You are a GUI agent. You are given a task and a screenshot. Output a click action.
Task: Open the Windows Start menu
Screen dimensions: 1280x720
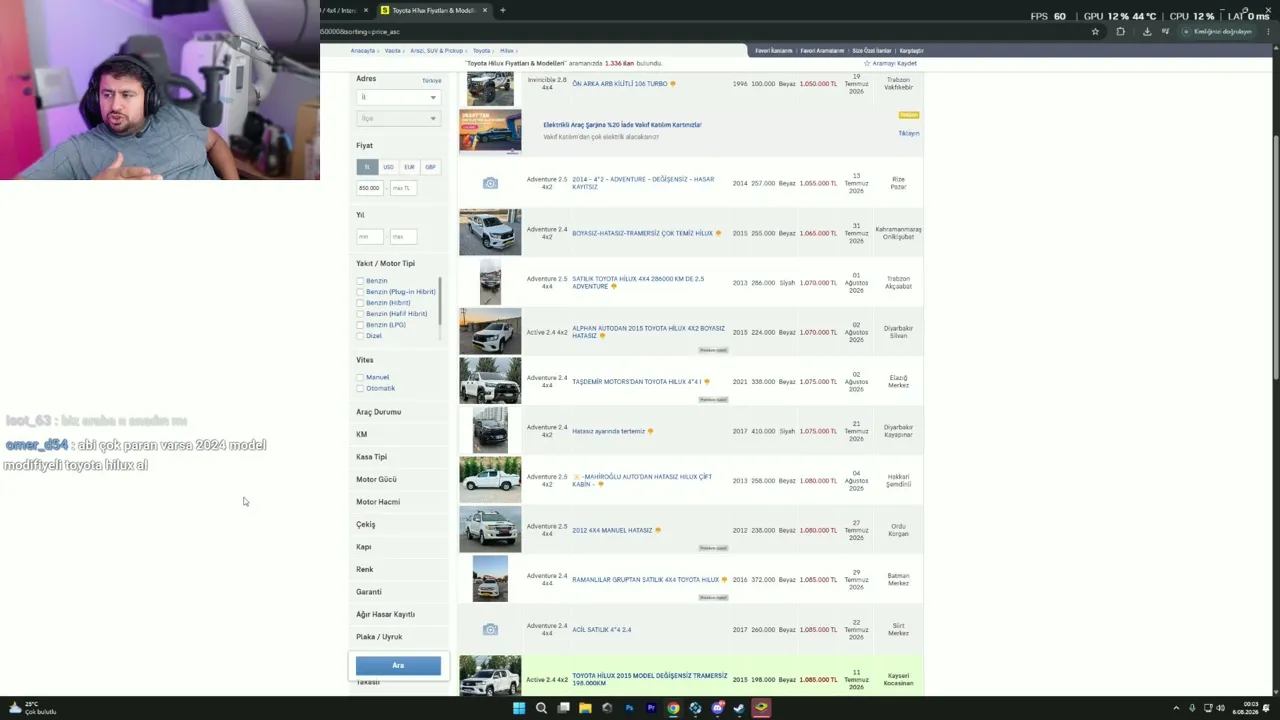coord(518,708)
